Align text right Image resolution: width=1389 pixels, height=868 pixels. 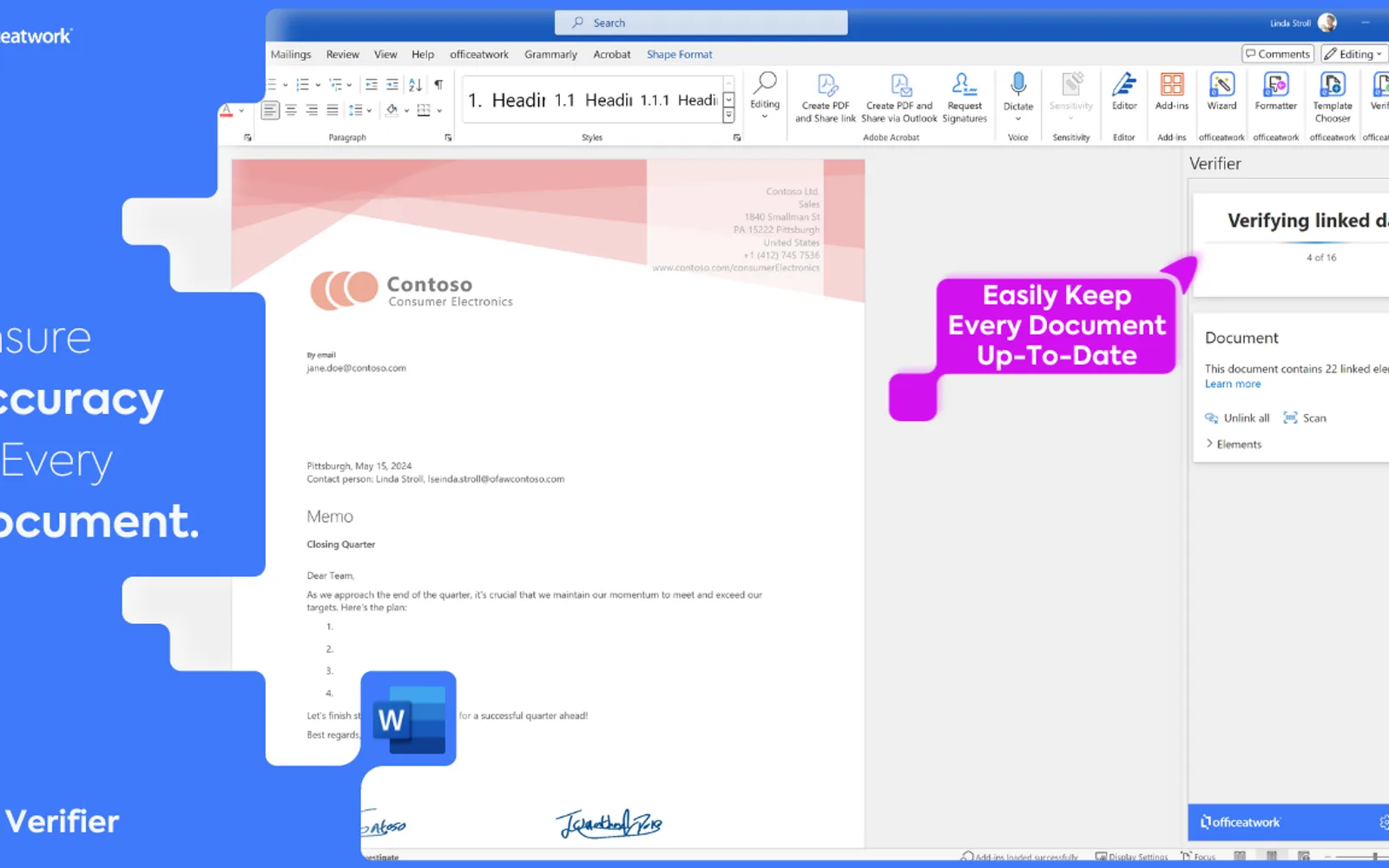[x=312, y=110]
